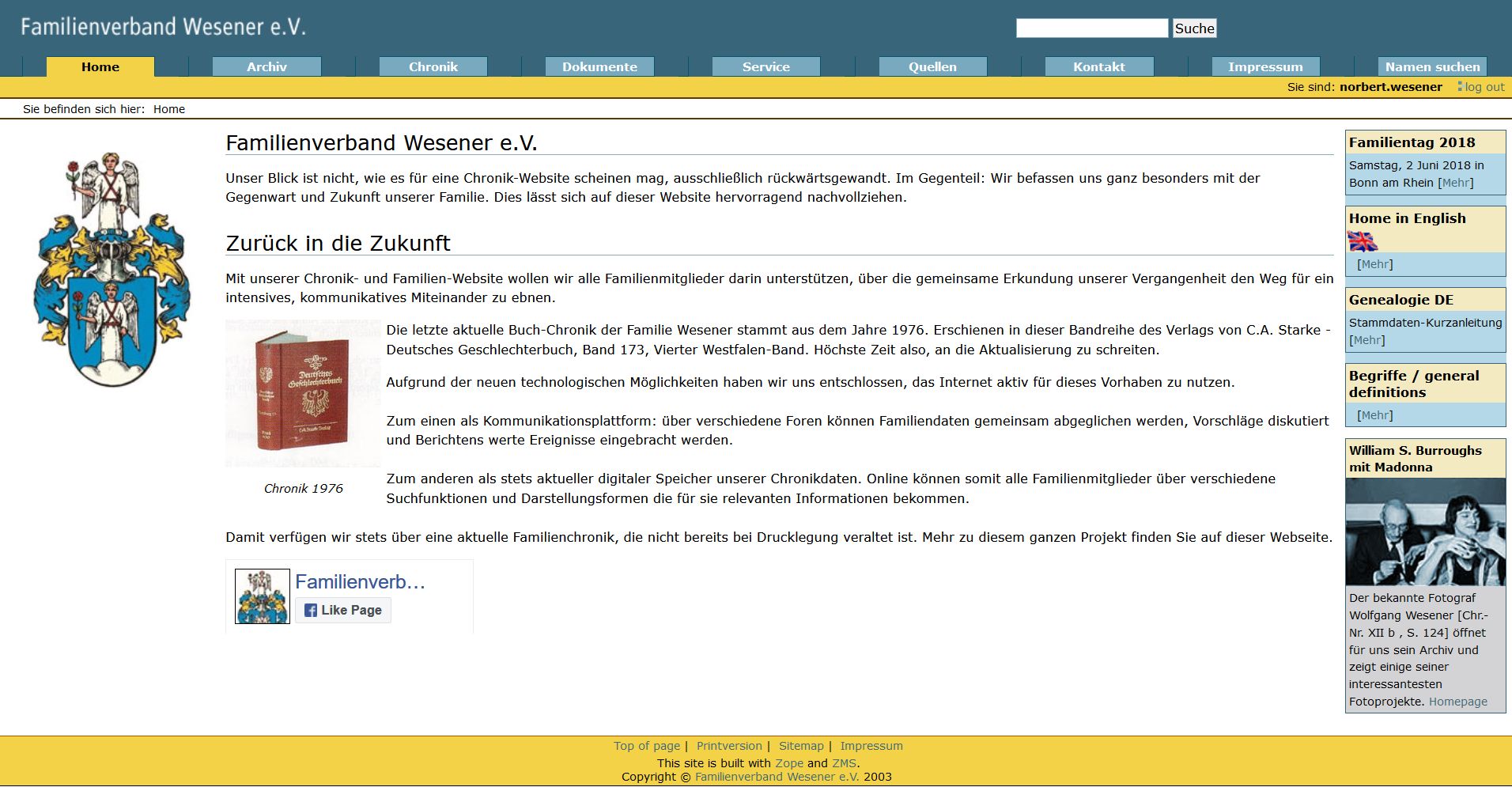This screenshot has height=787, width=1512.
Task: Open the Service navigation tab
Action: [766, 67]
